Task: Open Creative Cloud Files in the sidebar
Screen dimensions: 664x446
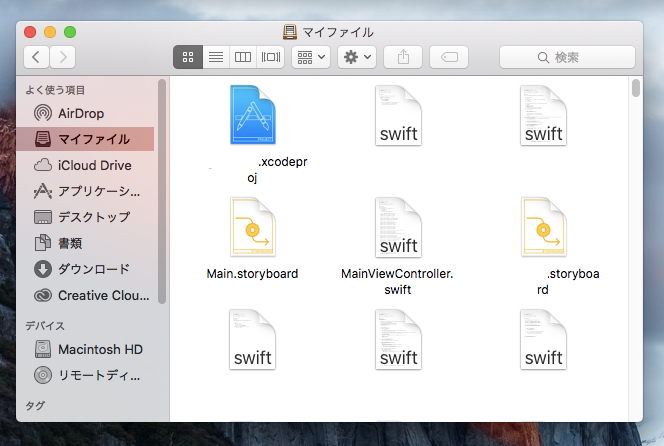Action: coord(85,295)
